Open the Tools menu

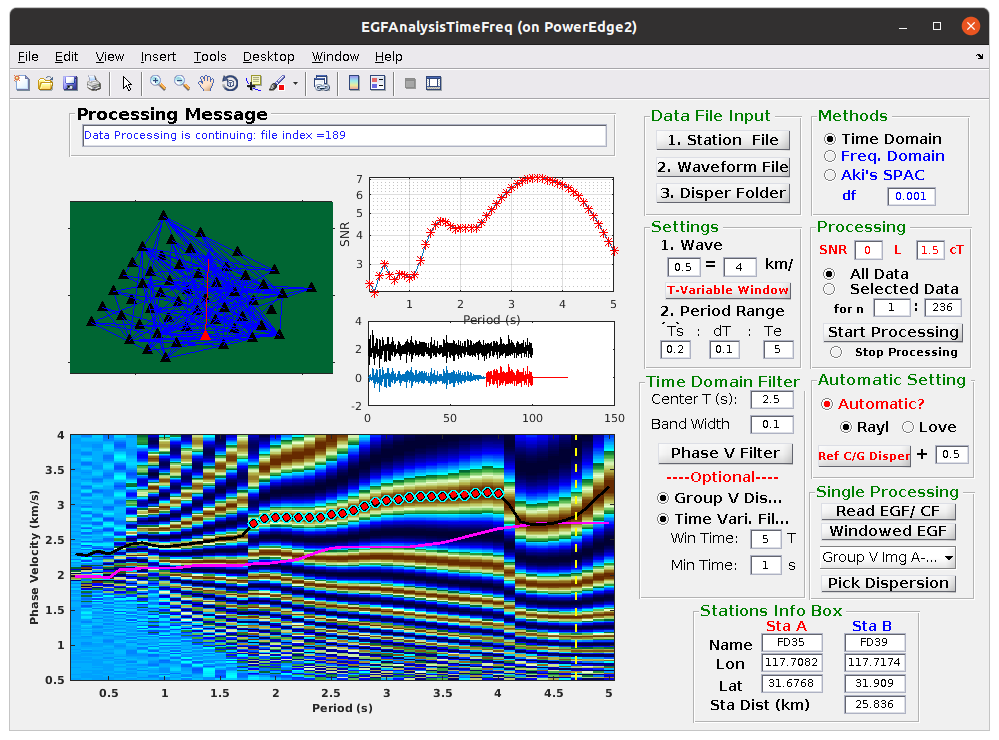click(x=210, y=57)
